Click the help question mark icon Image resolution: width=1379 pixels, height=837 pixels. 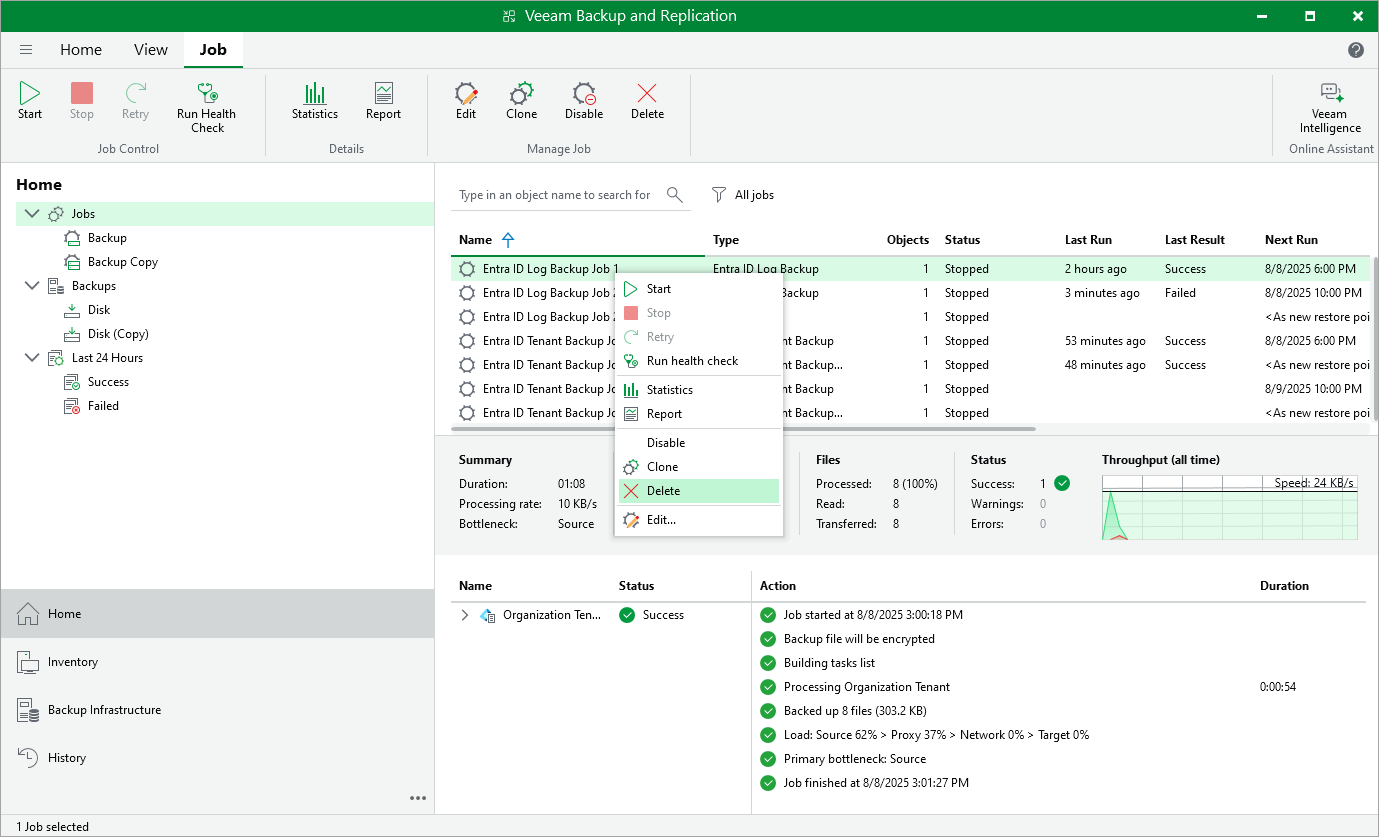point(1356,50)
